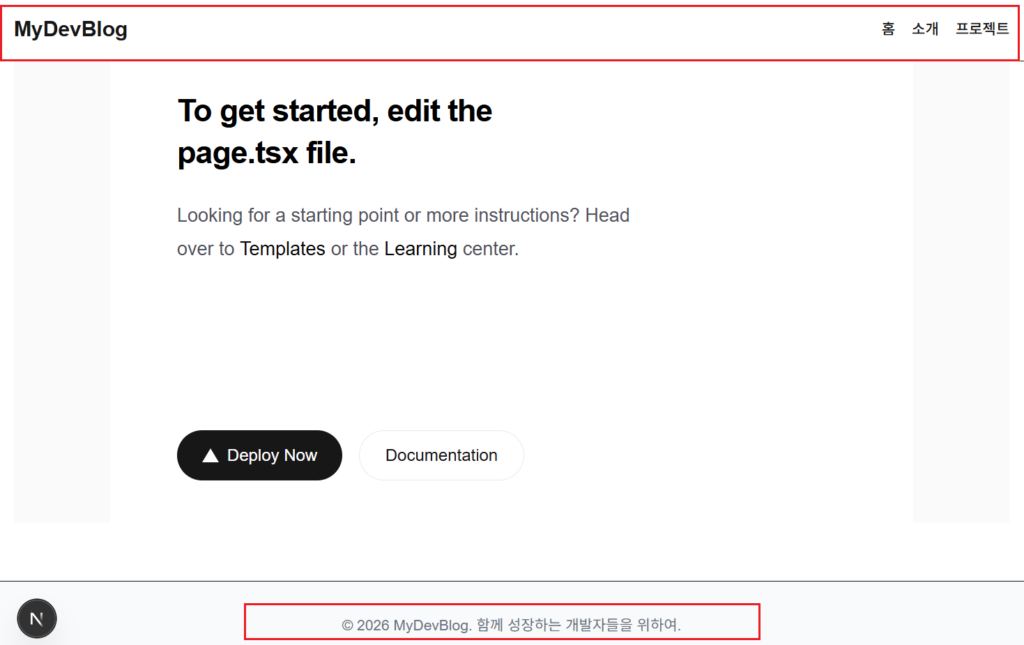
Task: Open the Learning center link
Action: pos(420,248)
